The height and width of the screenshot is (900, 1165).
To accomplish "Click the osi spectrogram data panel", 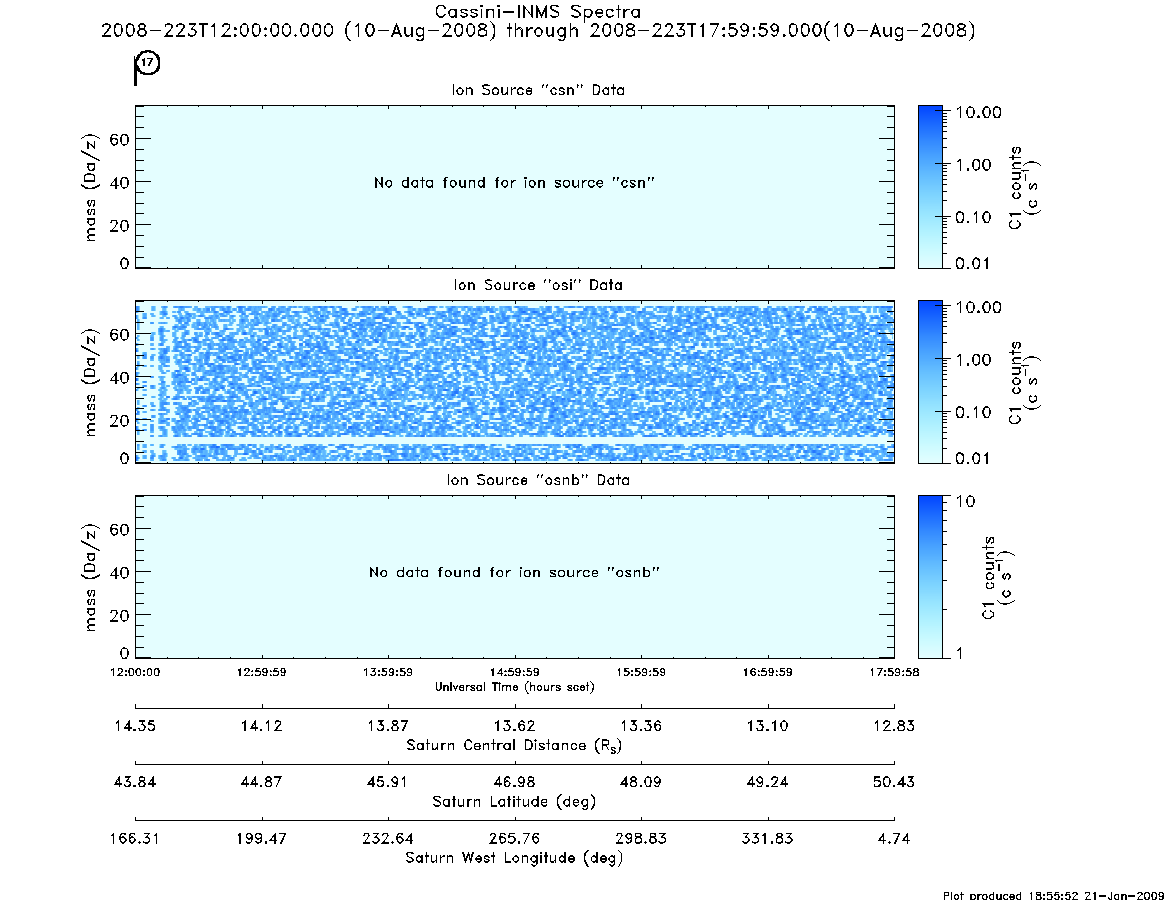I will pos(515,382).
